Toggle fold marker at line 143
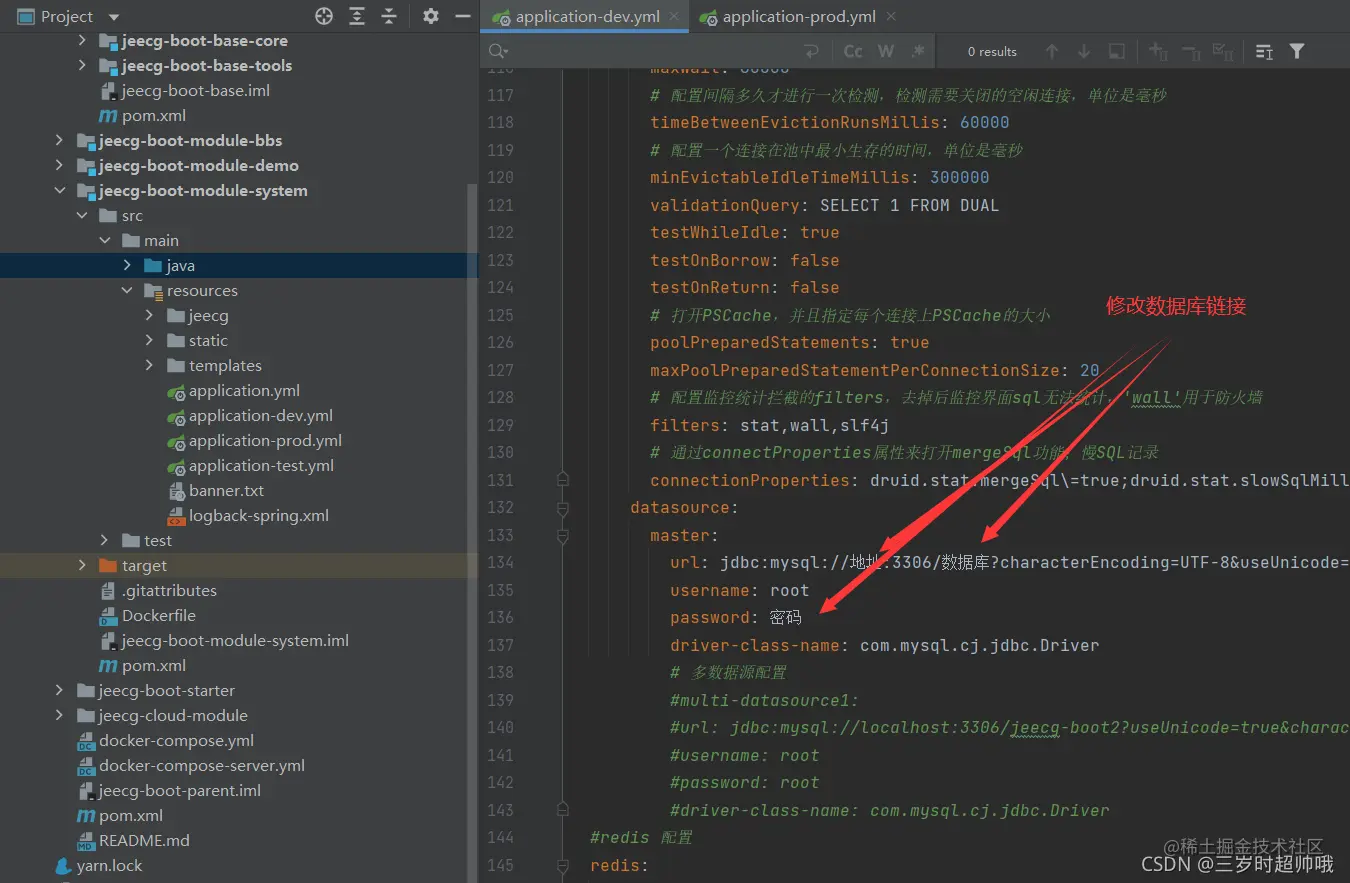The height and width of the screenshot is (883, 1350). pyautogui.click(x=563, y=810)
